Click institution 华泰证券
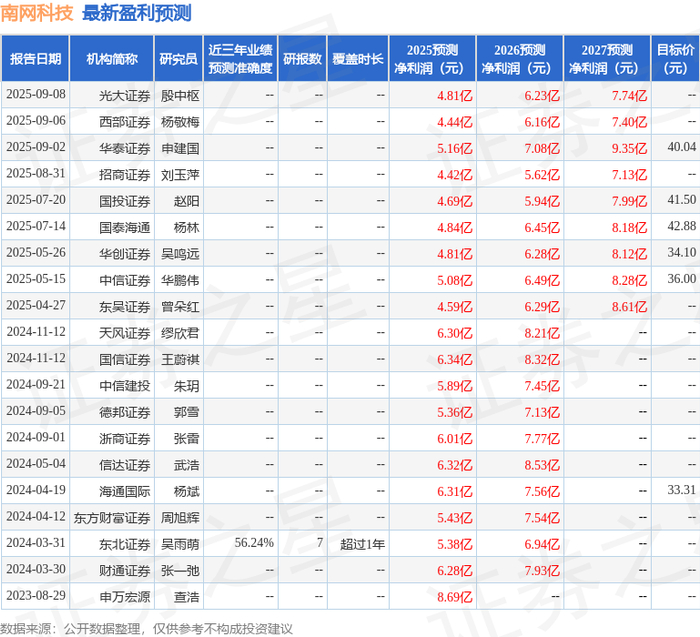The height and width of the screenshot is (637, 700). click(125, 148)
